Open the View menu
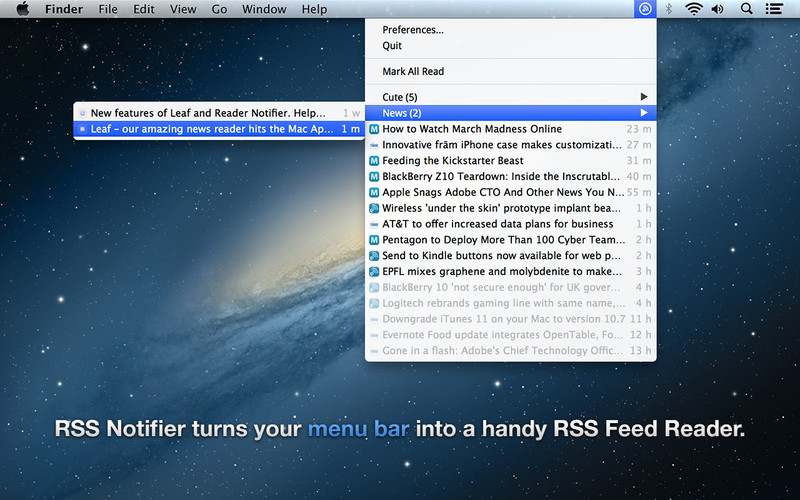The width and height of the screenshot is (800, 500). pyautogui.click(x=183, y=9)
